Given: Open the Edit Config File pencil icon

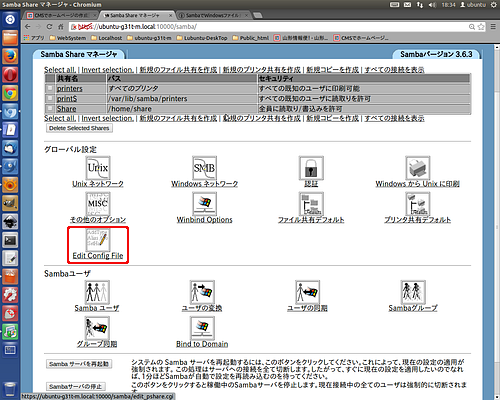Looking at the screenshot, I should tap(98, 240).
